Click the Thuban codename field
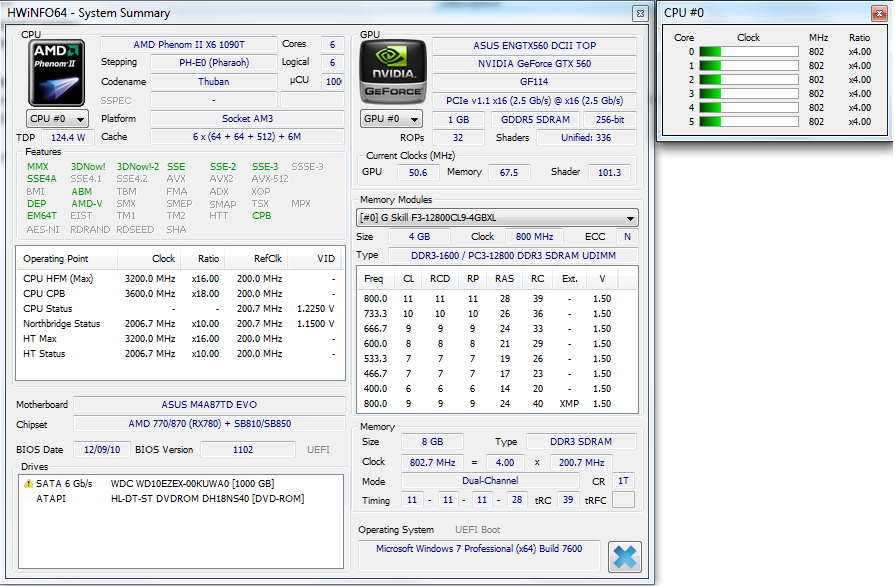 [x=214, y=82]
